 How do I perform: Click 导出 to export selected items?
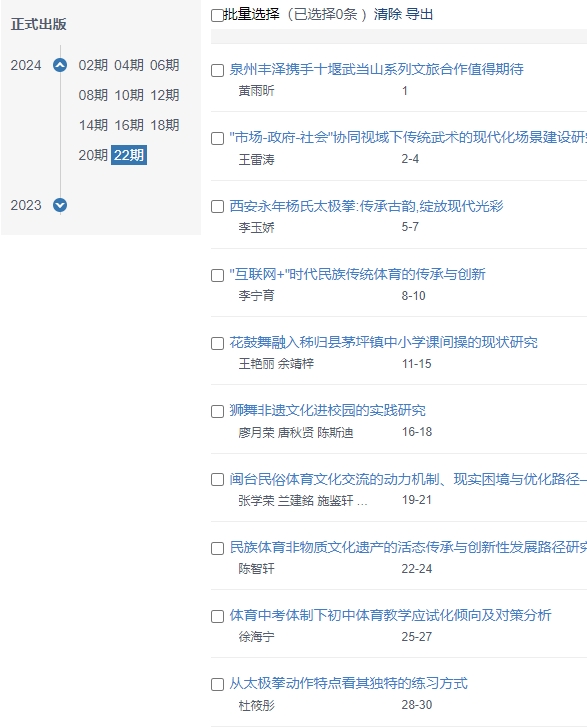[x=419, y=14]
